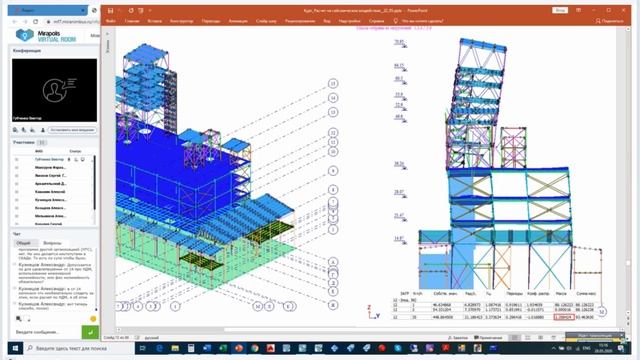This screenshot has width=640, height=360.
Task: Open the Справка ribbon tab
Action: (376, 21)
